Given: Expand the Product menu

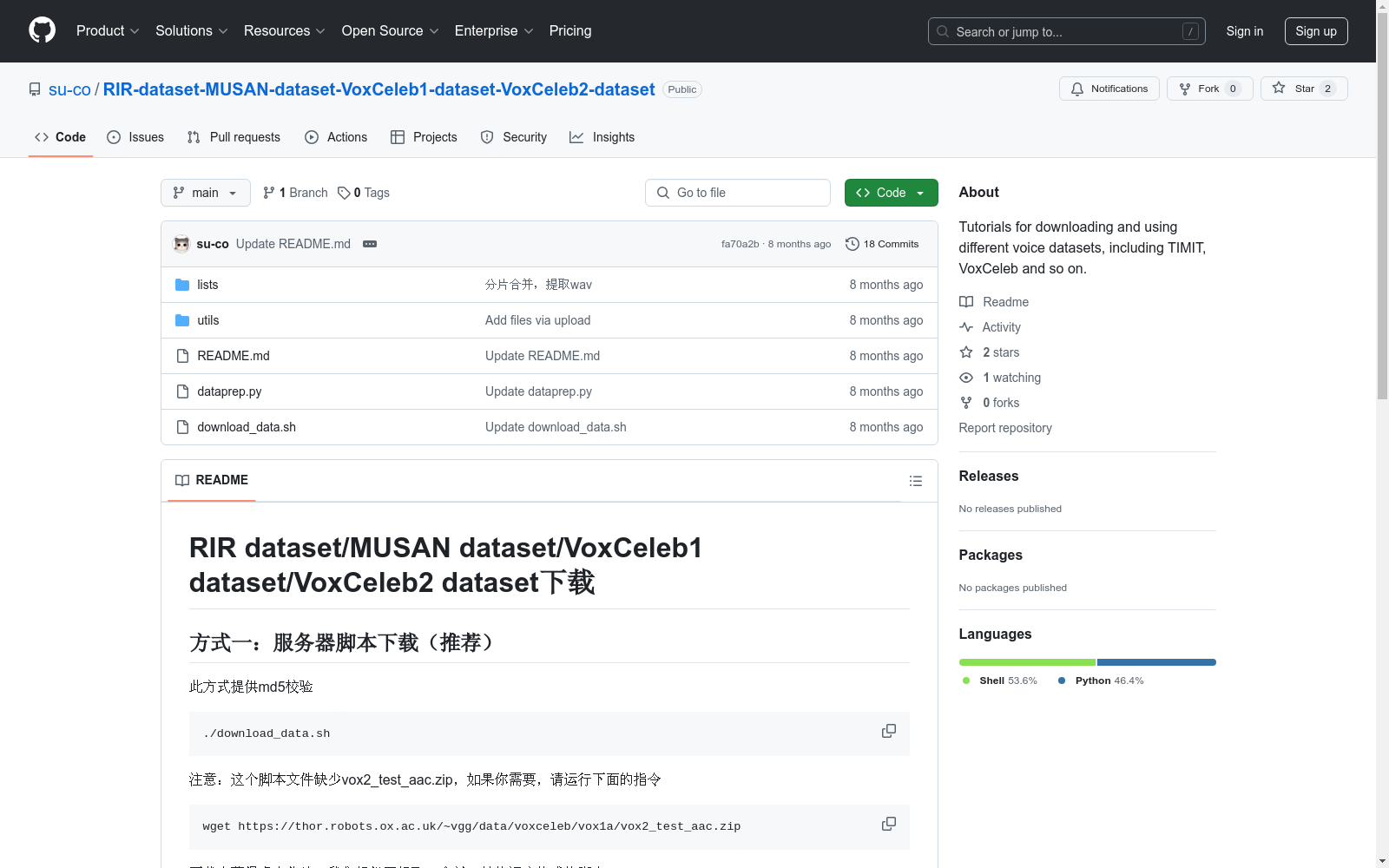Looking at the screenshot, I should click(x=108, y=30).
